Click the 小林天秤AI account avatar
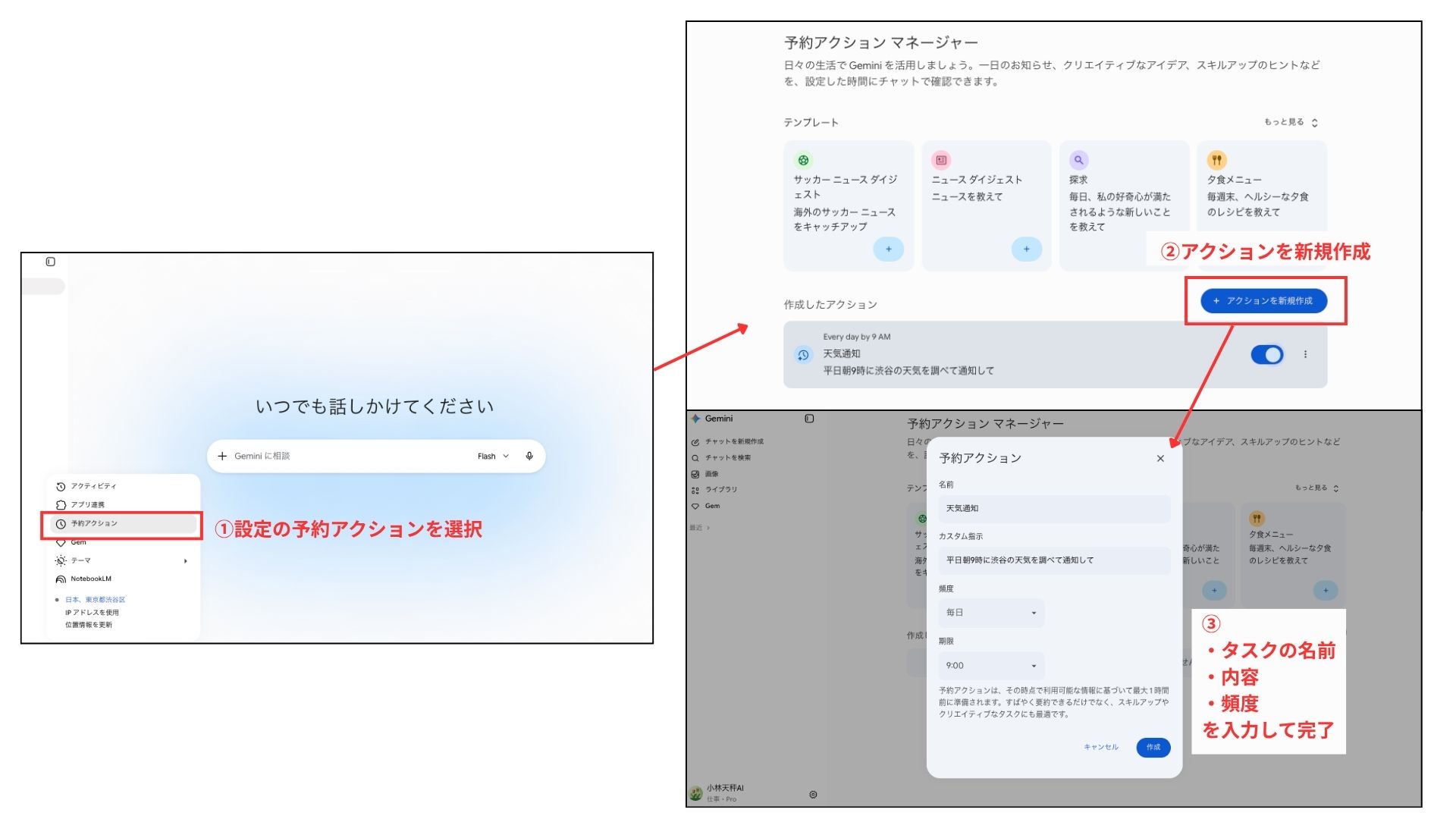The image size is (1456, 819). (x=695, y=793)
